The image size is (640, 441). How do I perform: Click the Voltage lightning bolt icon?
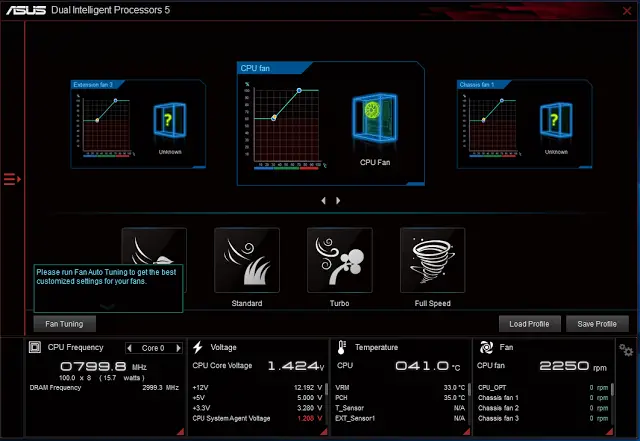coord(198,347)
